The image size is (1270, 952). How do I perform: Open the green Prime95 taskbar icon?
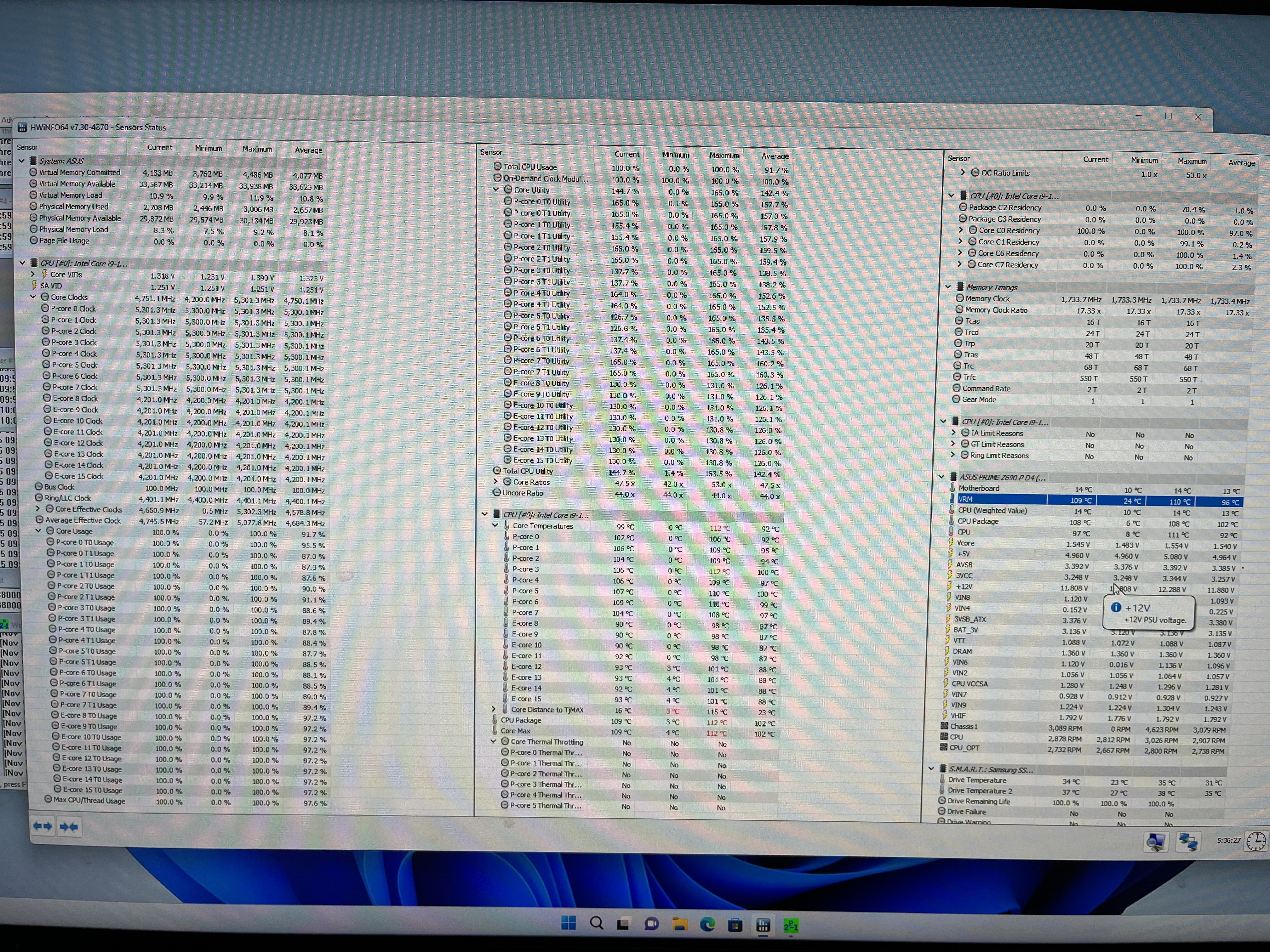point(791,925)
